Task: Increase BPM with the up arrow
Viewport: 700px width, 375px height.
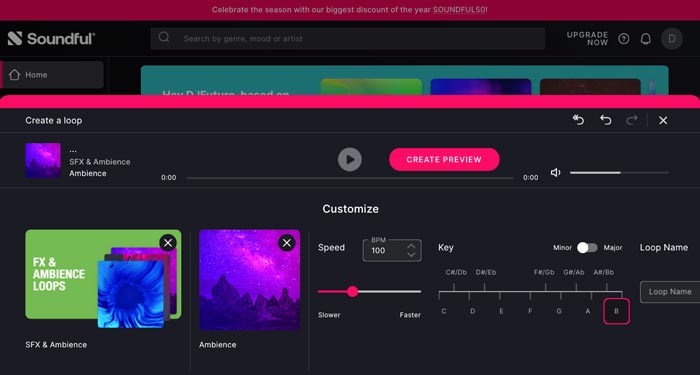Action: click(x=411, y=246)
